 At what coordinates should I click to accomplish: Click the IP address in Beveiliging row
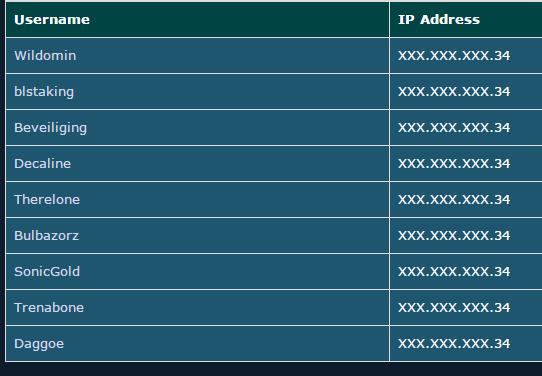454,128
